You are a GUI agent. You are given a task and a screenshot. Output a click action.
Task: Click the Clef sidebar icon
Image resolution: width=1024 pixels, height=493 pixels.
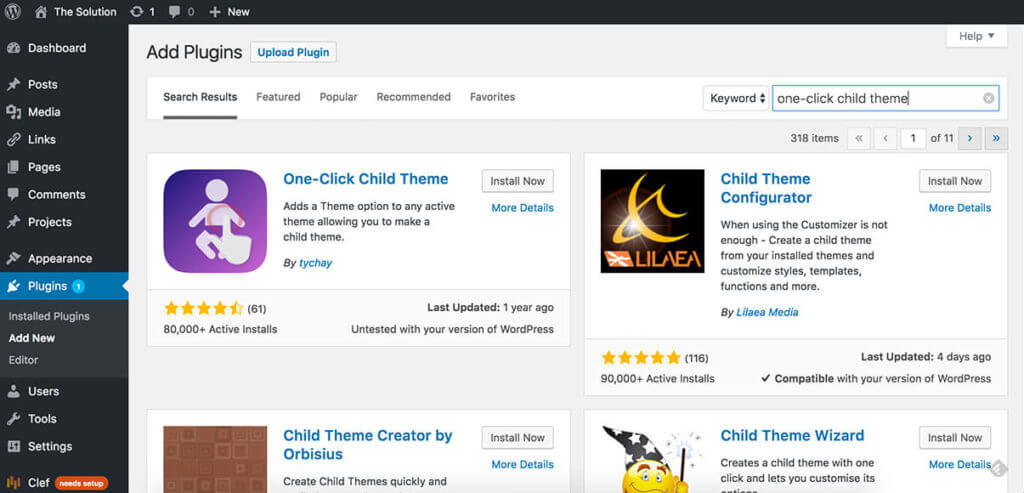click(13, 483)
